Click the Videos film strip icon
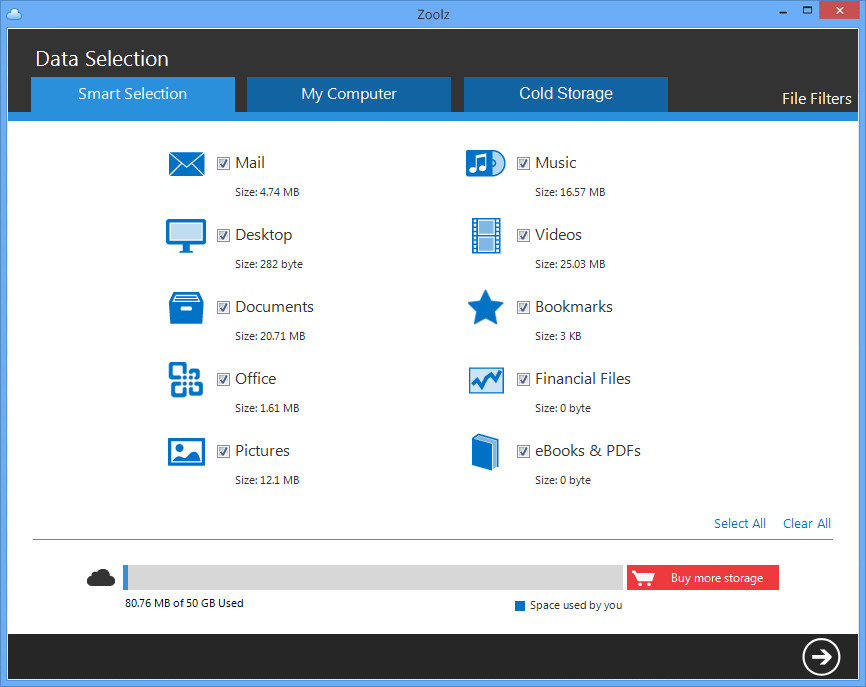The width and height of the screenshot is (866, 687). (x=486, y=236)
